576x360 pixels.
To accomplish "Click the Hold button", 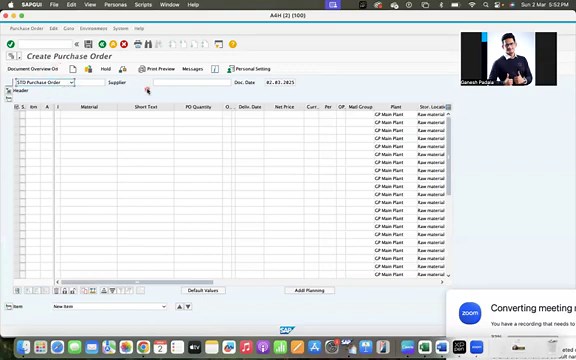I will [x=106, y=69].
